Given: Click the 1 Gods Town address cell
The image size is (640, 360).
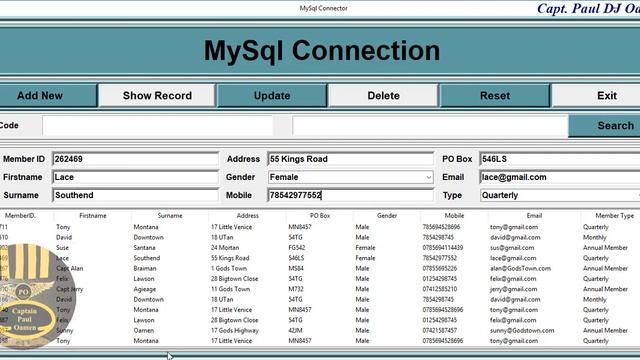Looking at the screenshot, I should (x=229, y=269).
